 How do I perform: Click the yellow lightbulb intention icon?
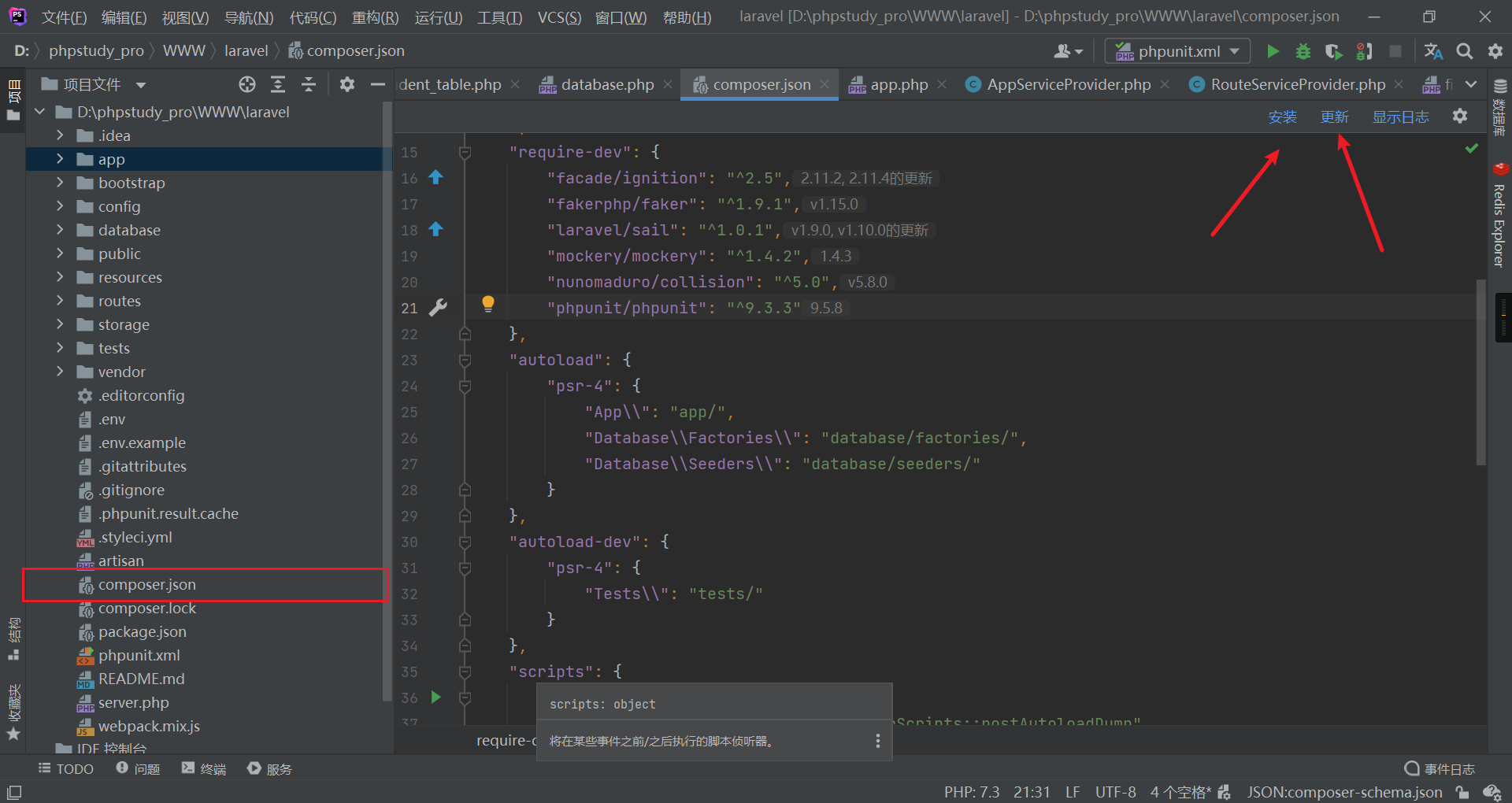coord(488,304)
